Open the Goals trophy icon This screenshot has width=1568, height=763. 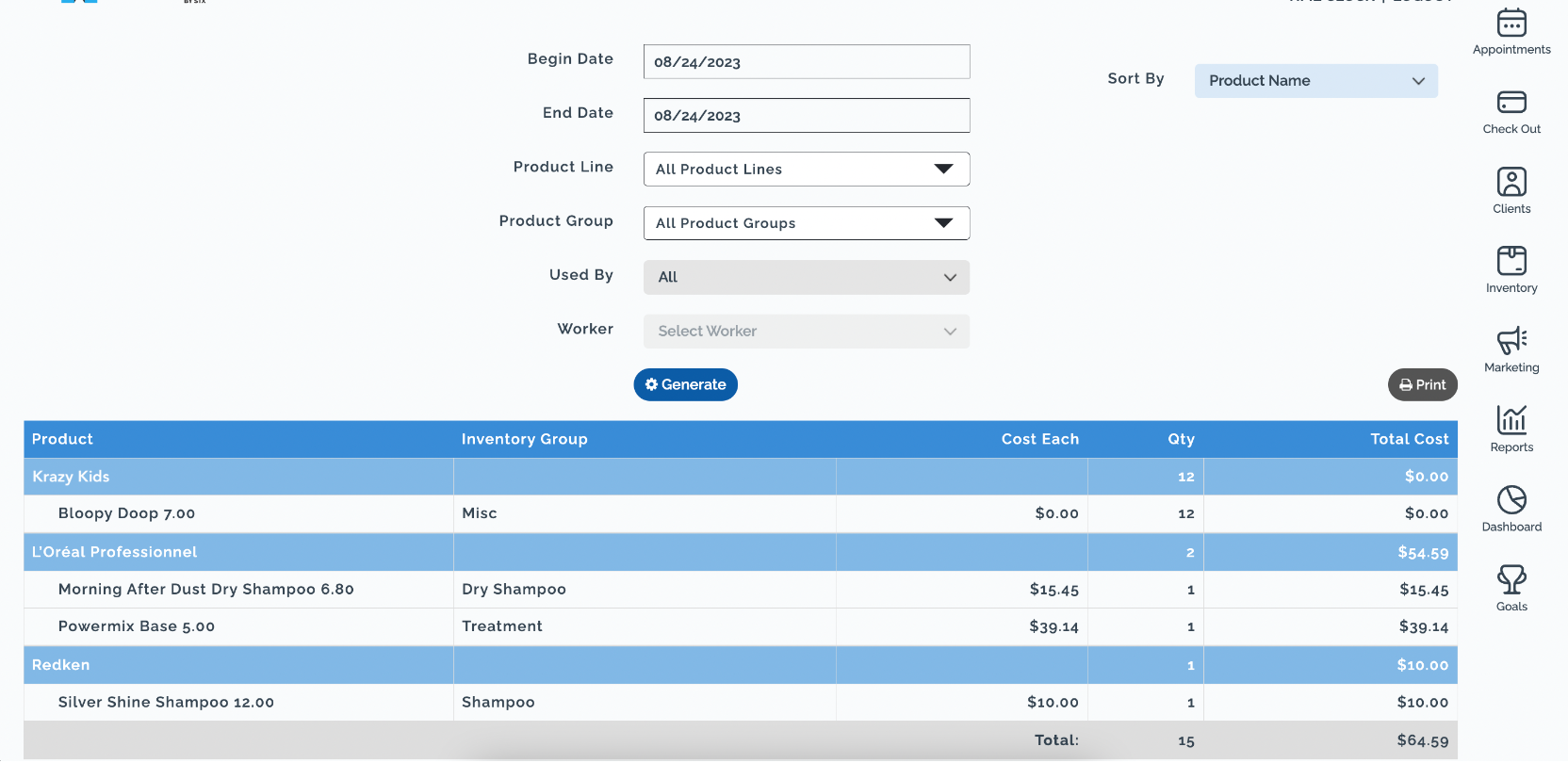[x=1511, y=578]
